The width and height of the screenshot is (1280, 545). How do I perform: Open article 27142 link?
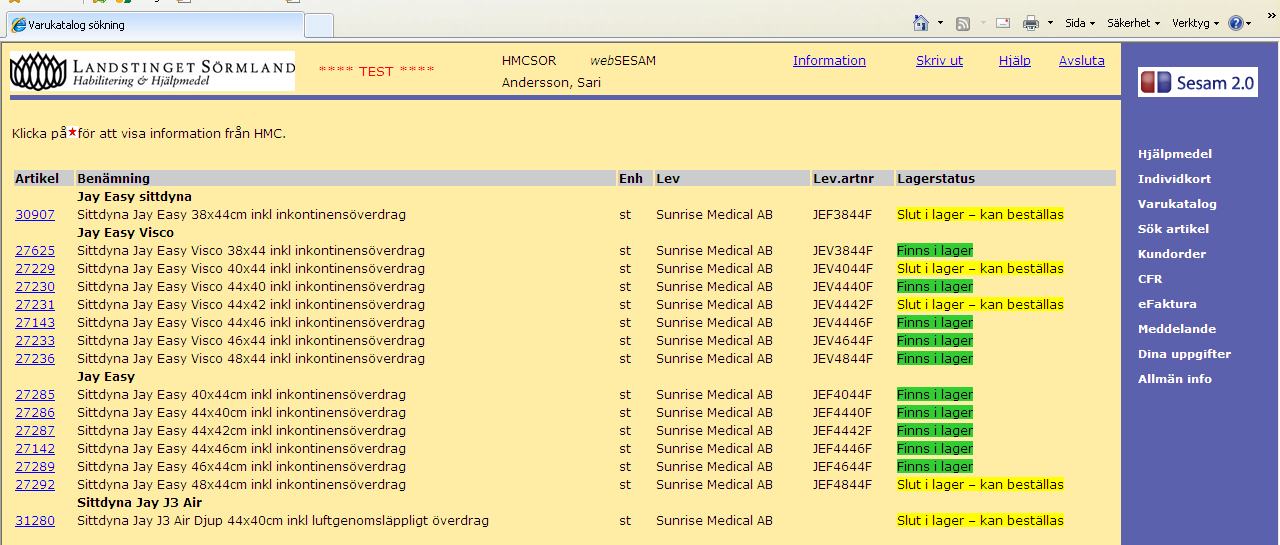pyautogui.click(x=35, y=449)
